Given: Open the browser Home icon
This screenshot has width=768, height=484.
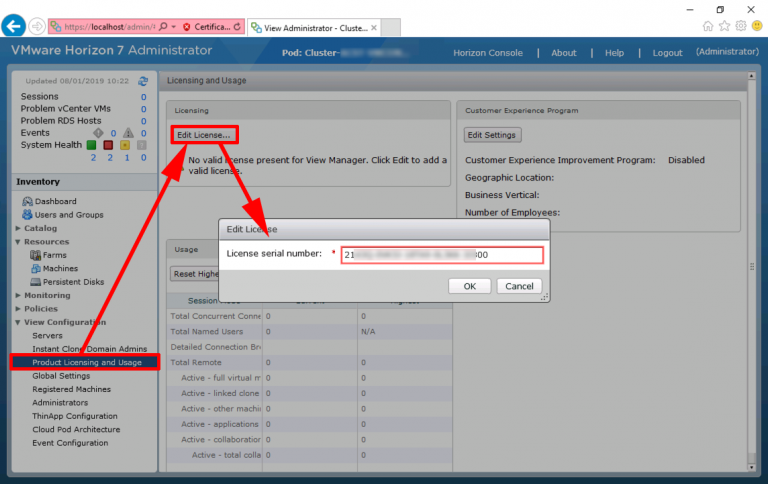Looking at the screenshot, I should (x=708, y=26).
